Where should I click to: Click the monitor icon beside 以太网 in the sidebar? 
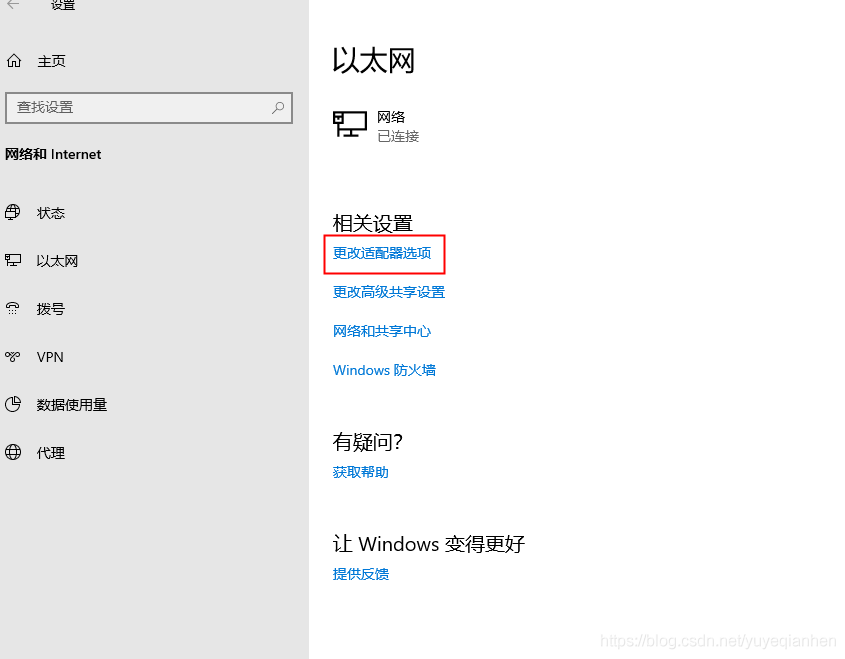click(x=13, y=260)
